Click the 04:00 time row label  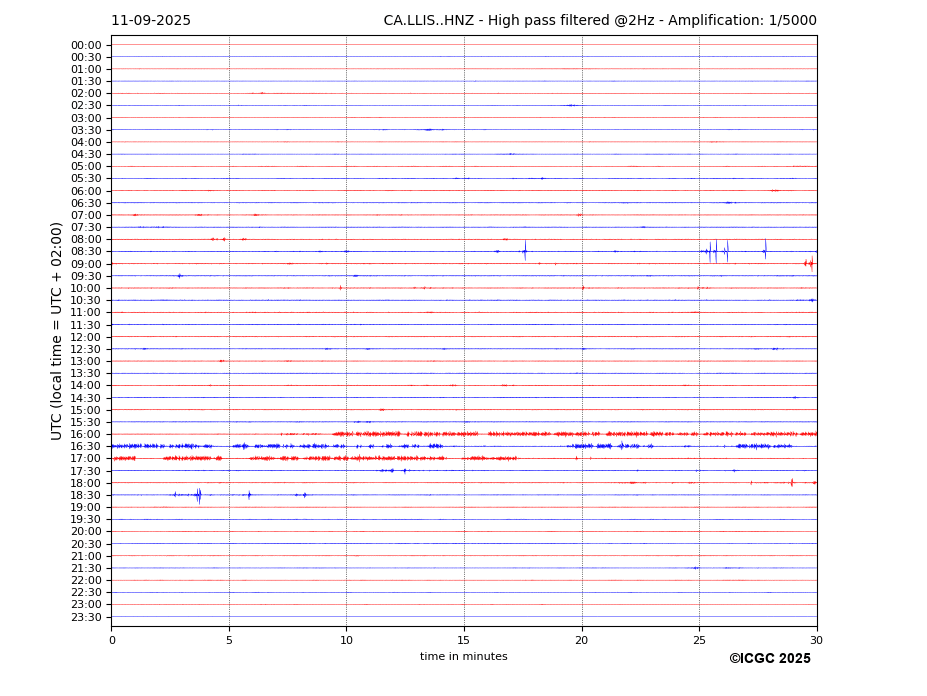pyautogui.click(x=86, y=143)
